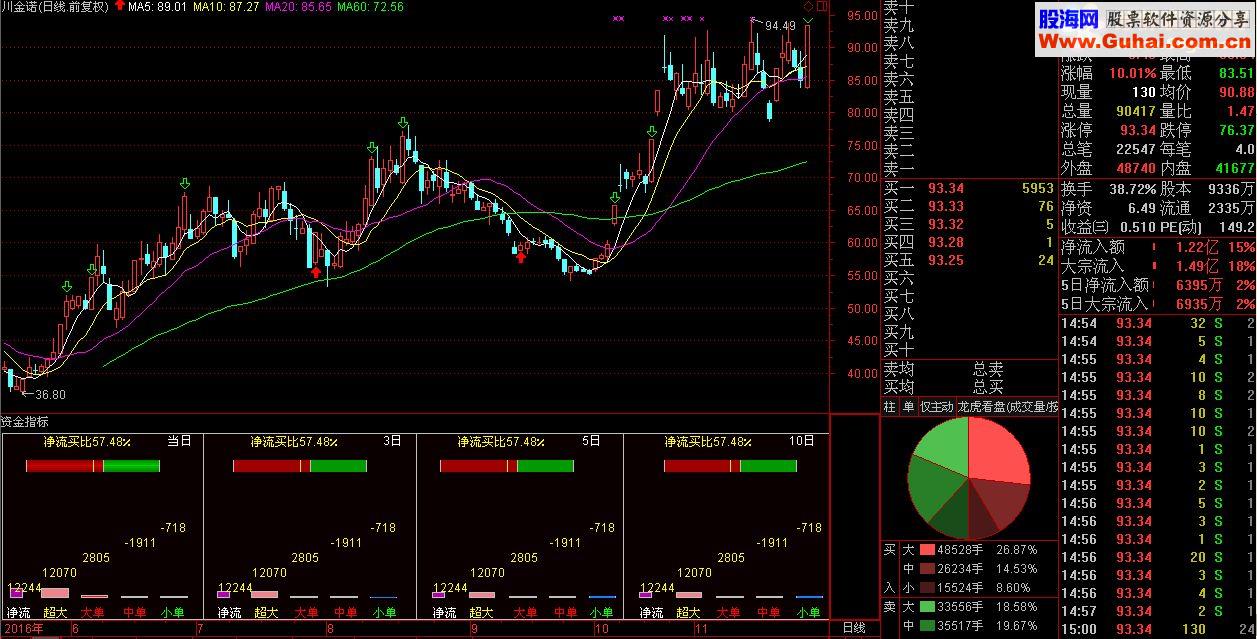Click the small magenta 净流 bar in the 当日 panel
The height and width of the screenshot is (639, 1257).
(16, 593)
